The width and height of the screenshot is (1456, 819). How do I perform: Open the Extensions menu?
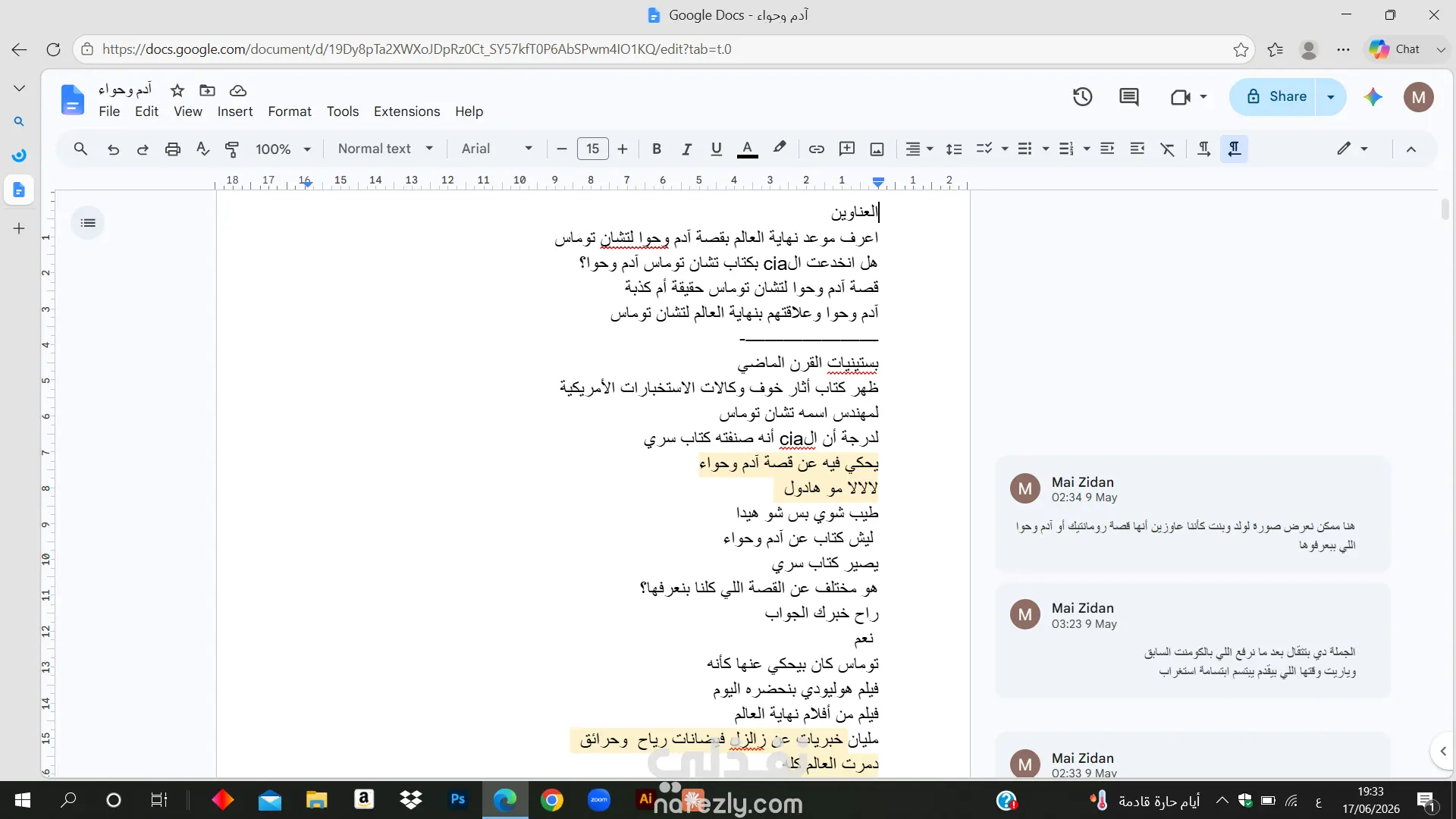pyautogui.click(x=406, y=111)
